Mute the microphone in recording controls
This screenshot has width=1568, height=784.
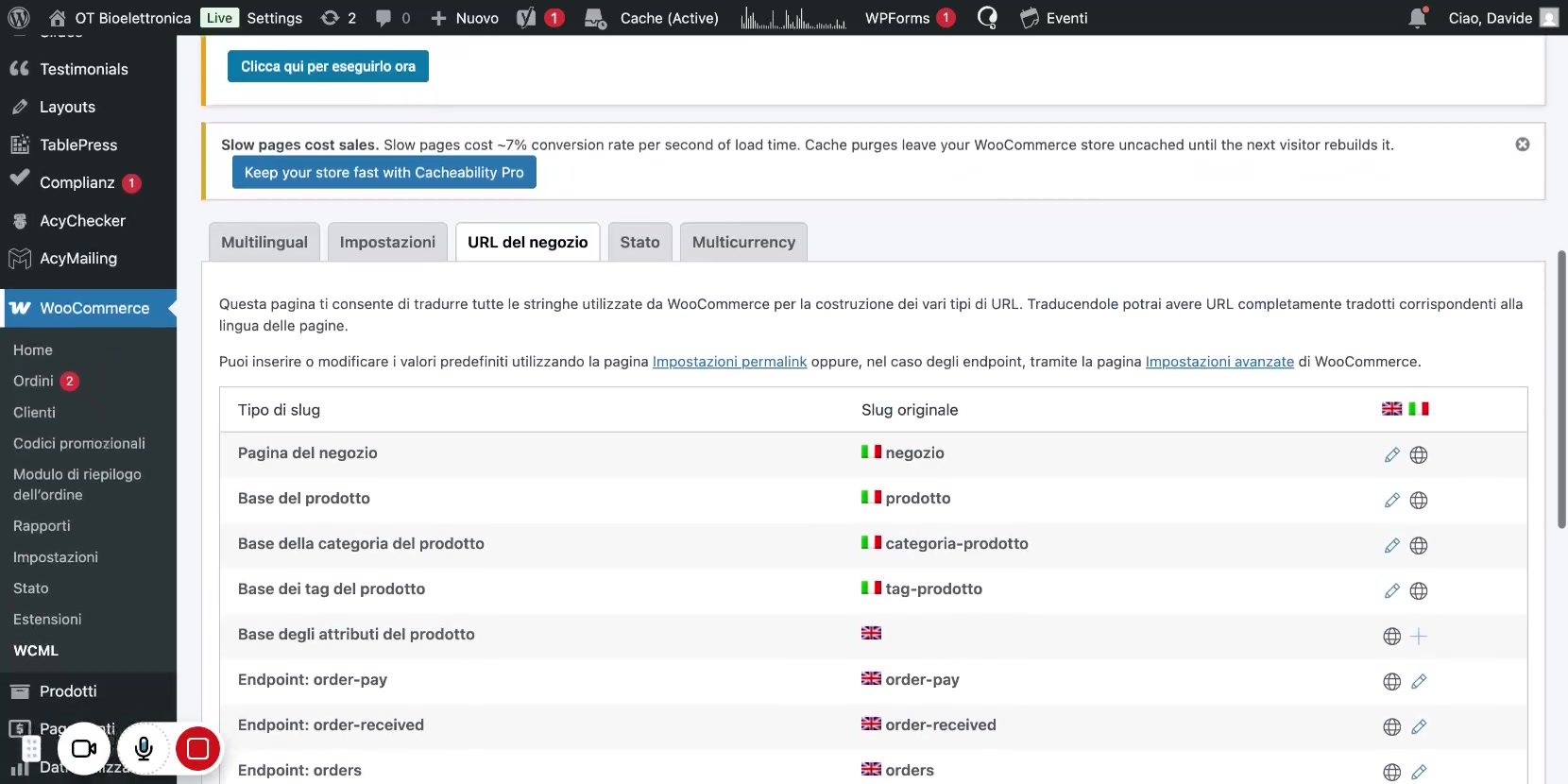[144, 749]
